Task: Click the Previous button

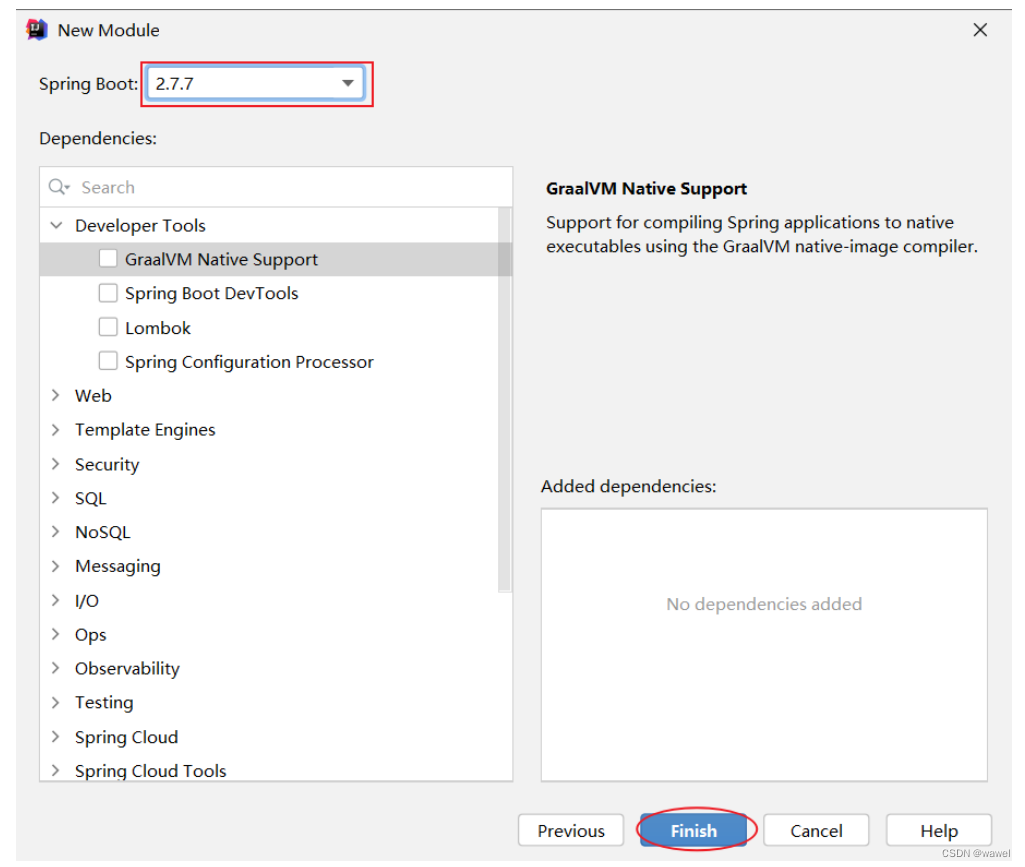Action: tap(571, 830)
